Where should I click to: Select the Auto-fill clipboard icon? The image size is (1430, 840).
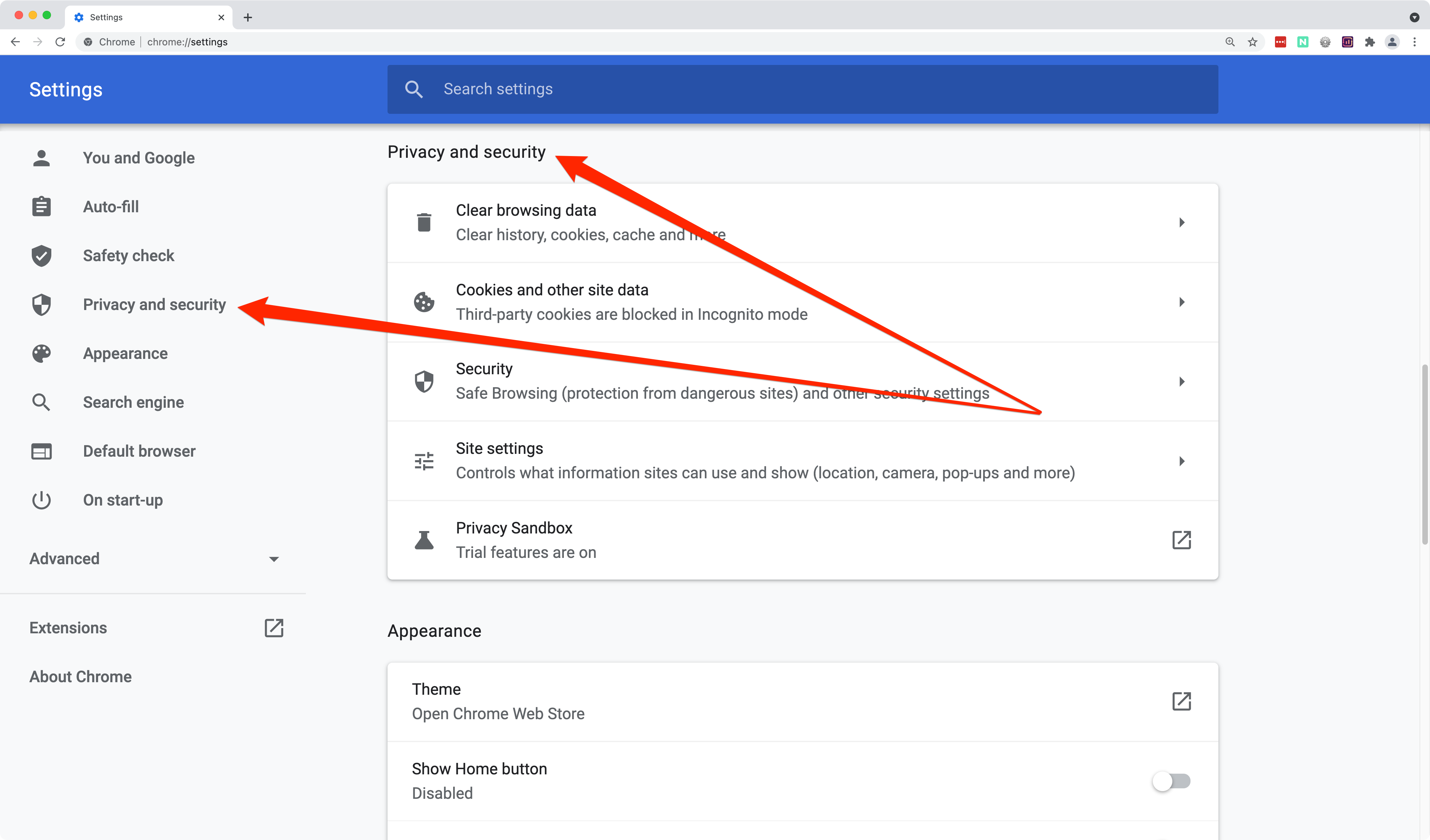point(42,207)
